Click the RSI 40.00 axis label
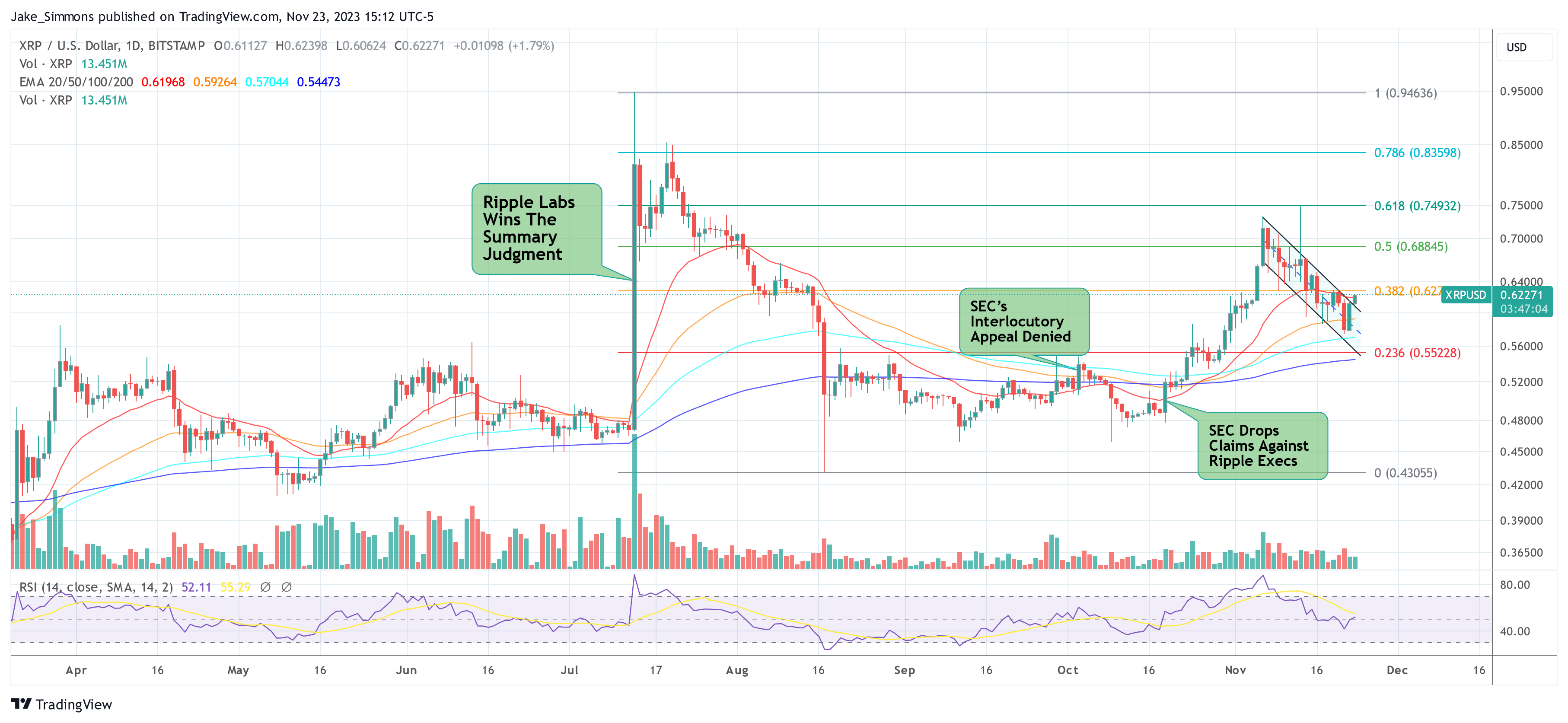The width and height of the screenshot is (1568, 723). (x=1514, y=631)
